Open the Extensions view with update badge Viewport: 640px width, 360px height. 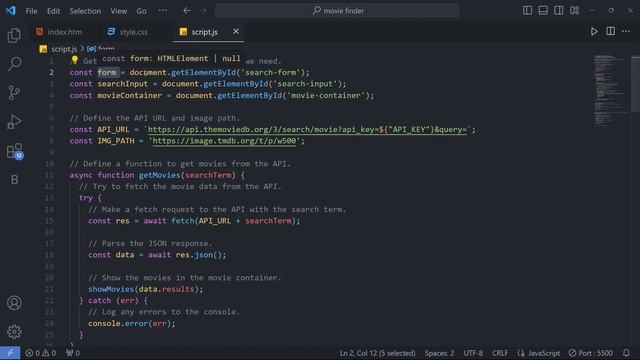point(14,151)
